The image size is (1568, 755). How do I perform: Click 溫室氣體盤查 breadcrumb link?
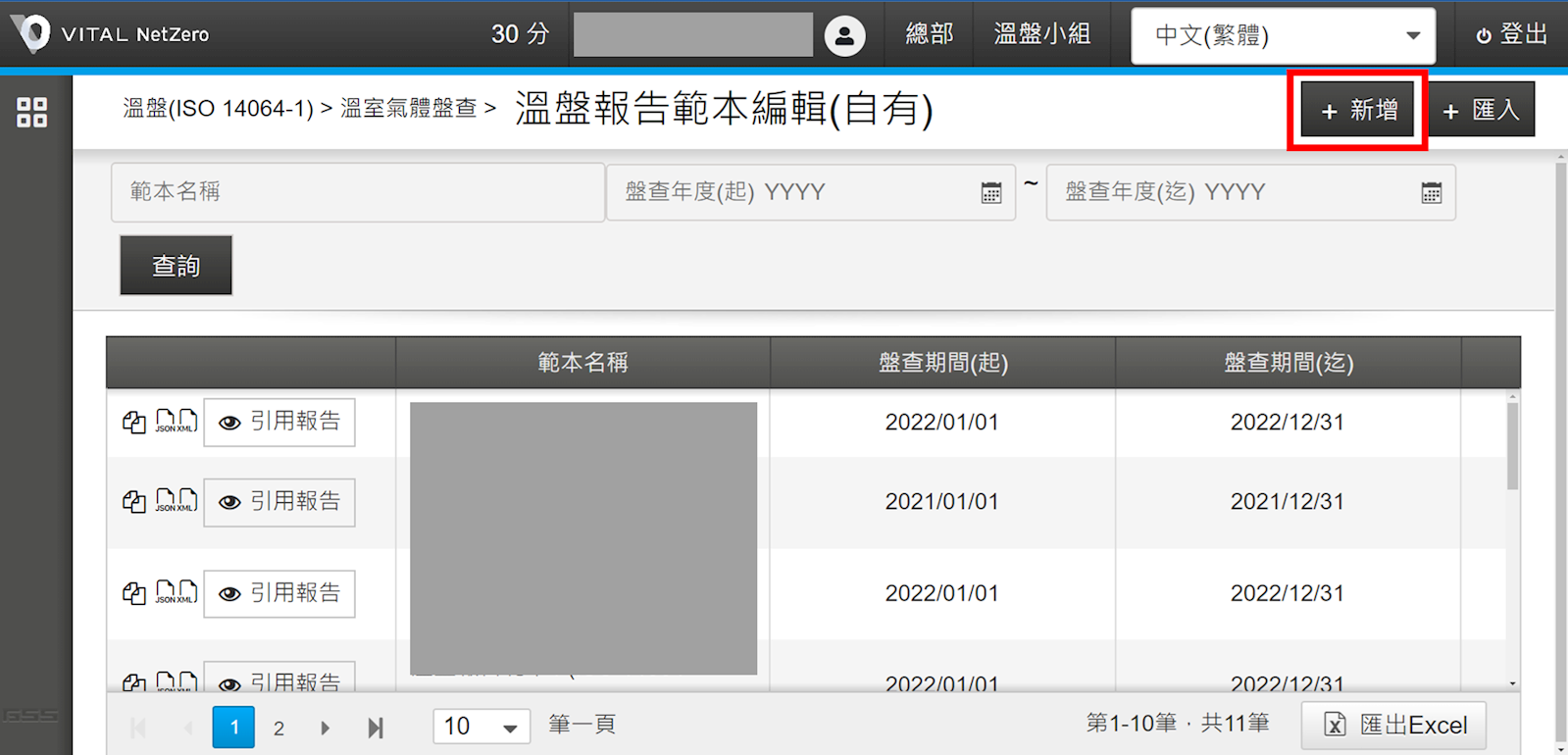[x=408, y=109]
